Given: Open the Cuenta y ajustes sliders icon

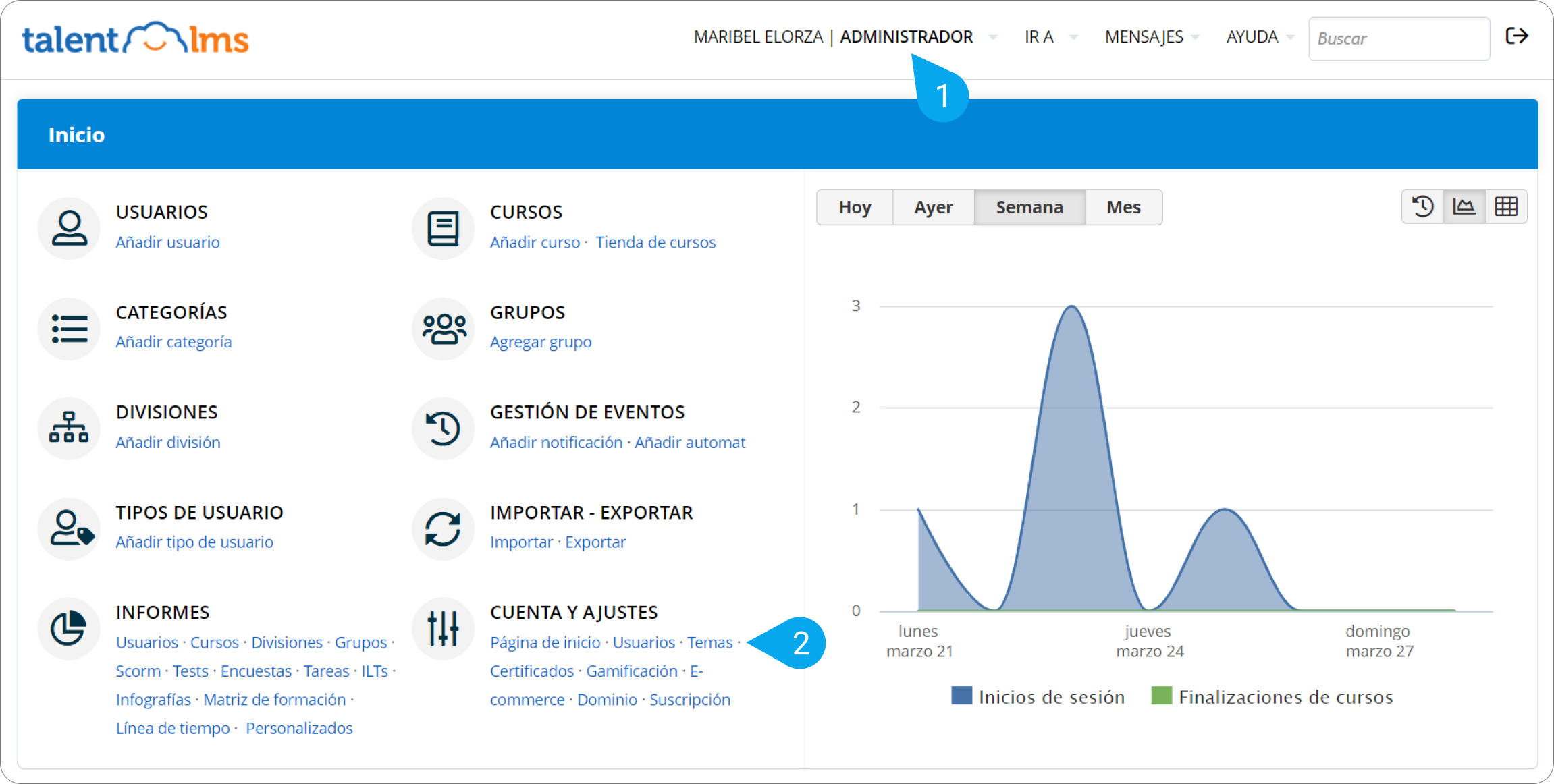Looking at the screenshot, I should 443,628.
